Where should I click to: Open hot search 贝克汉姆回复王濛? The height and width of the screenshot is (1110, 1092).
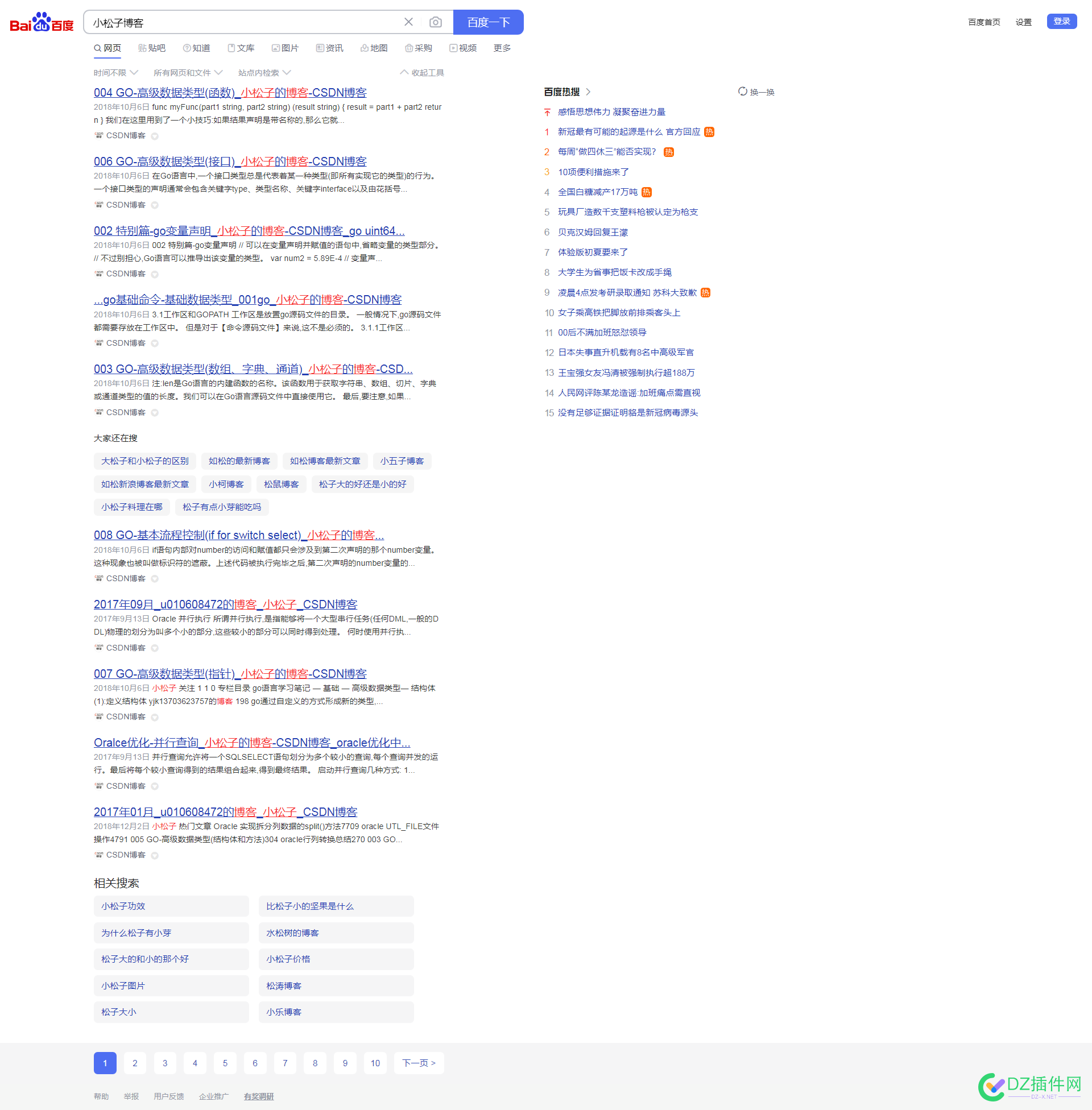[x=593, y=232]
